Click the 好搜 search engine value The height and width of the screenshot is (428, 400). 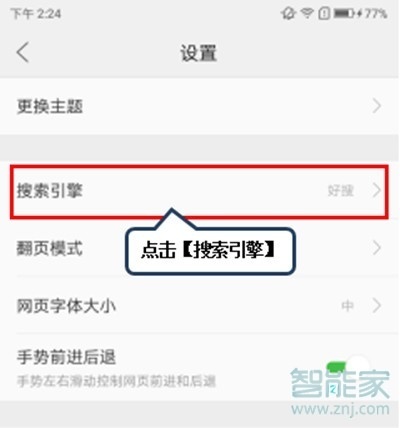(340, 191)
